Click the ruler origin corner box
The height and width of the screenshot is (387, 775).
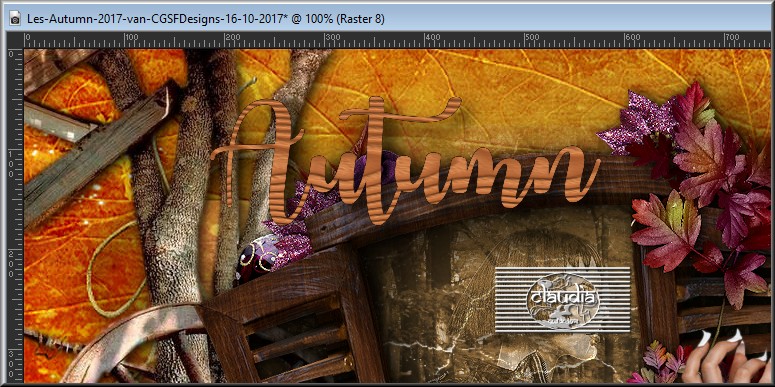15,40
